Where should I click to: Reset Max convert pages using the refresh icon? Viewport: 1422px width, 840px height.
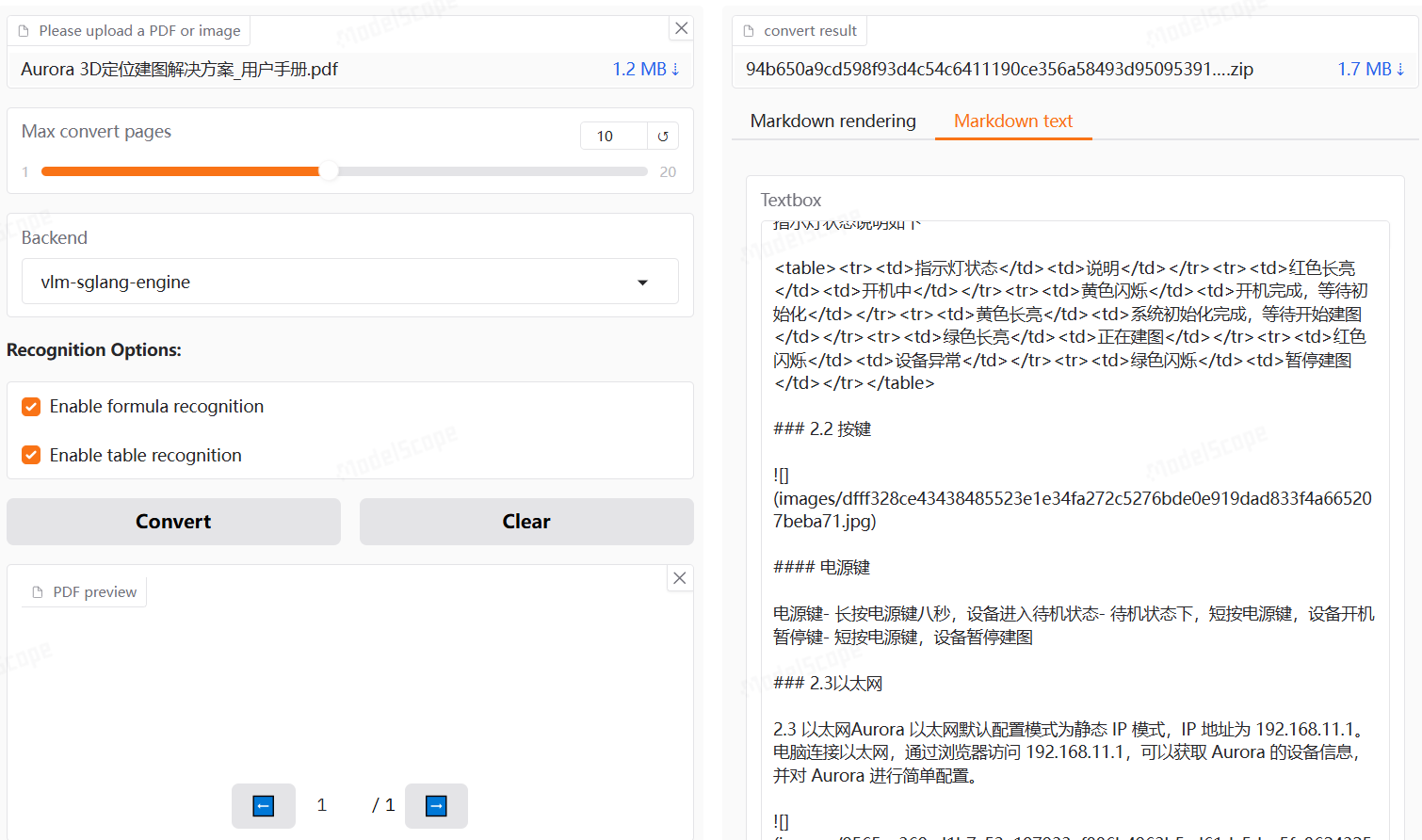pos(663,136)
